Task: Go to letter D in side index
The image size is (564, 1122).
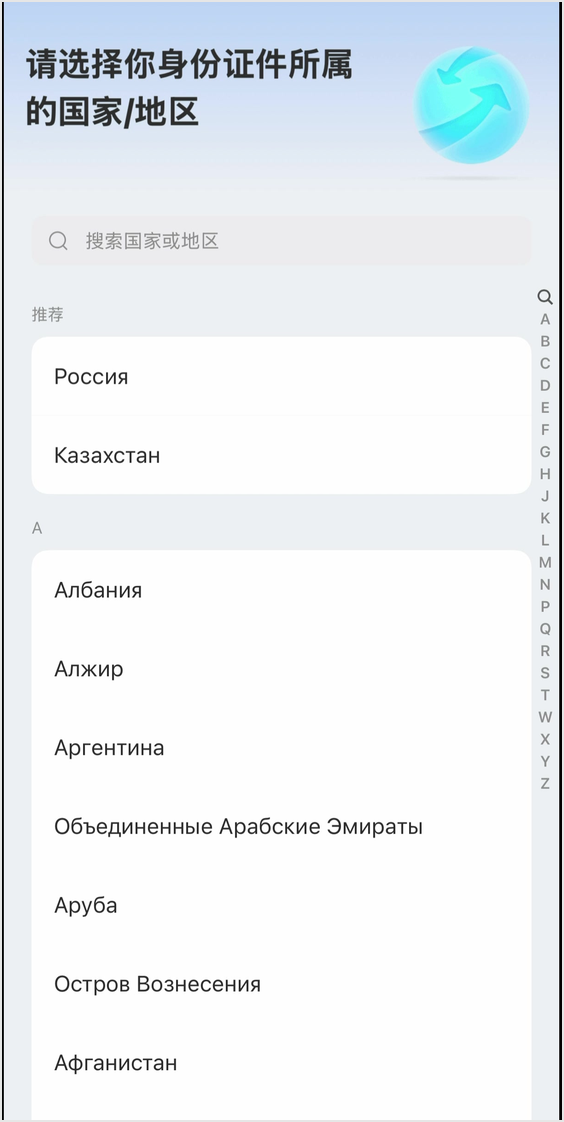Action: click(x=545, y=386)
